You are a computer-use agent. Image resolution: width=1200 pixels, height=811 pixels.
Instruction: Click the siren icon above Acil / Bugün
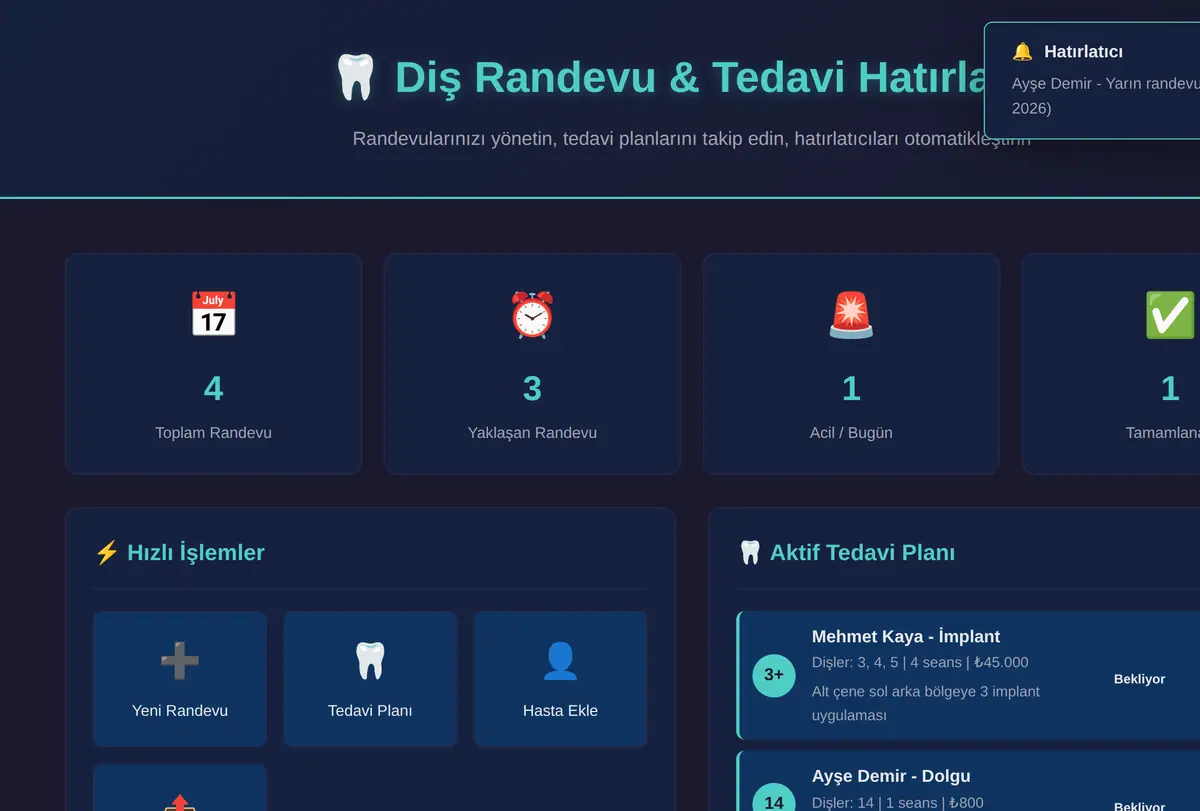[x=851, y=314]
